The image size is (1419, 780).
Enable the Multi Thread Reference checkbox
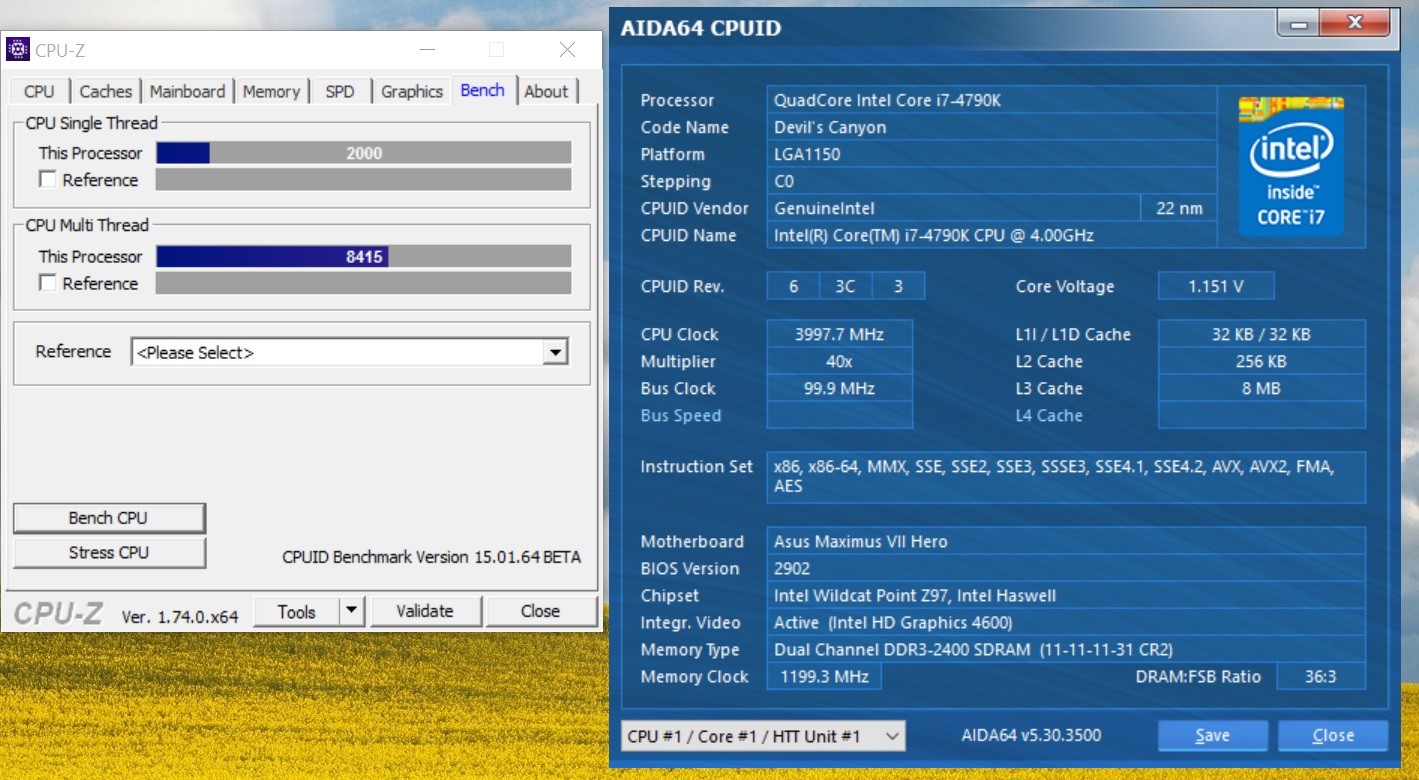(x=47, y=283)
